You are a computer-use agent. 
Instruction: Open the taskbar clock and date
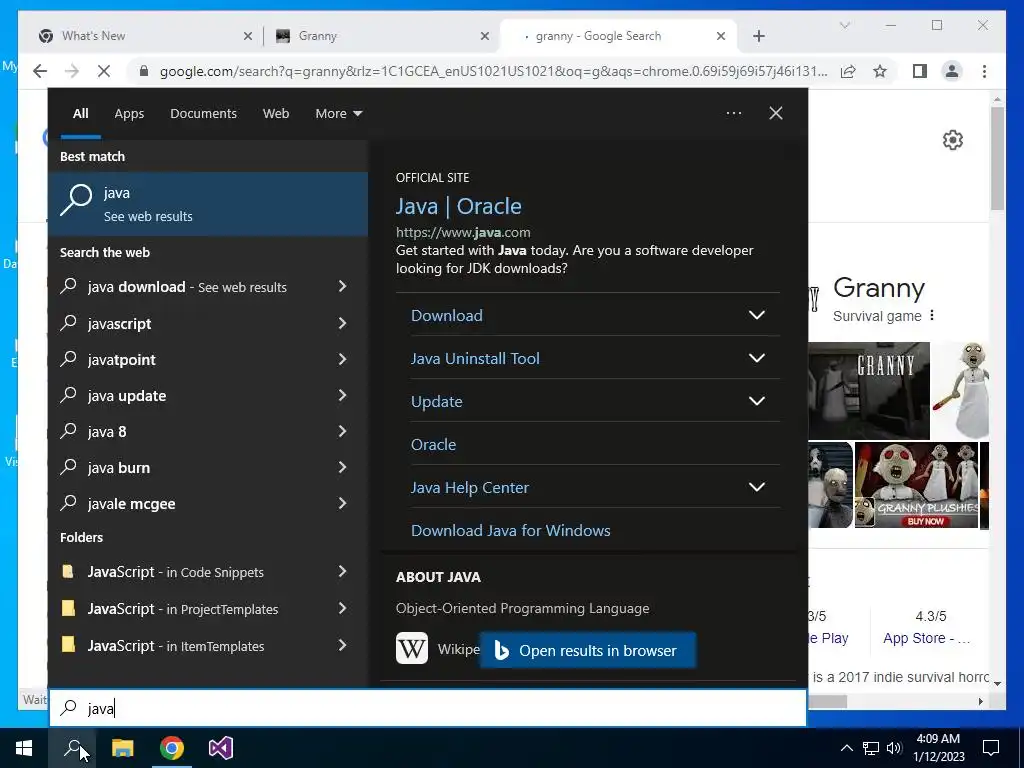(938, 748)
